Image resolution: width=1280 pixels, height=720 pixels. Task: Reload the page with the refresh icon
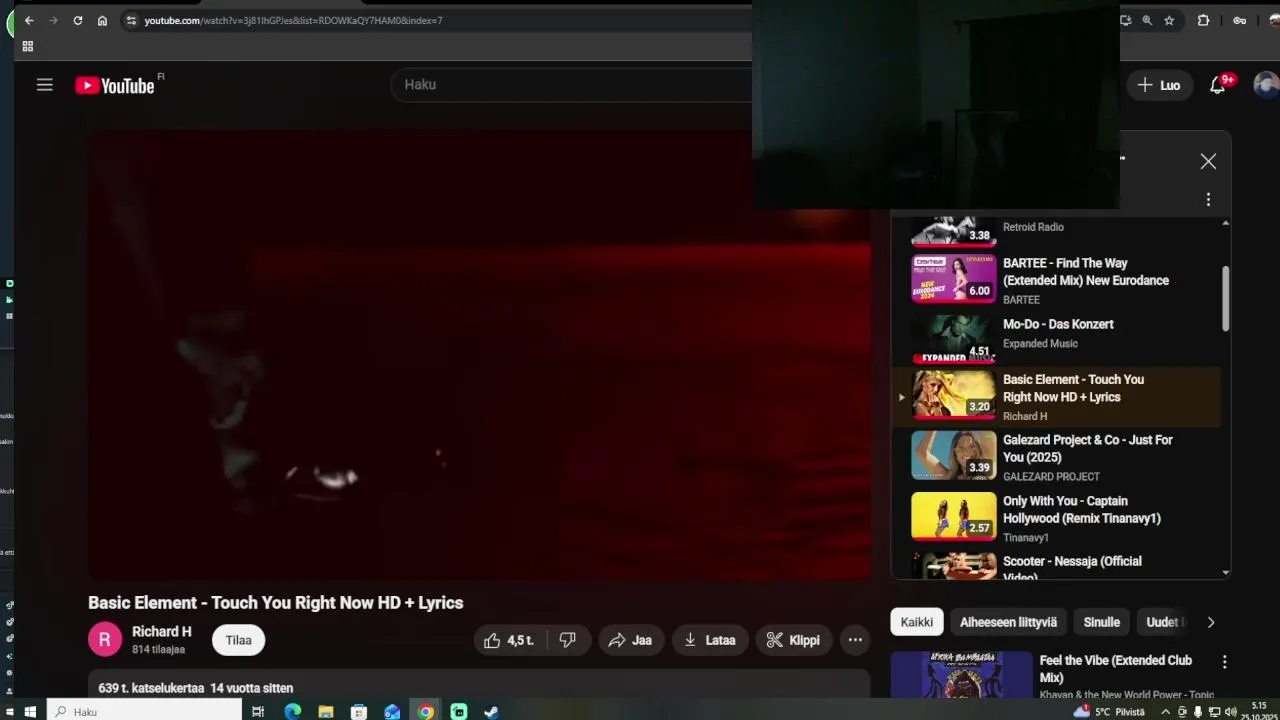[78, 20]
